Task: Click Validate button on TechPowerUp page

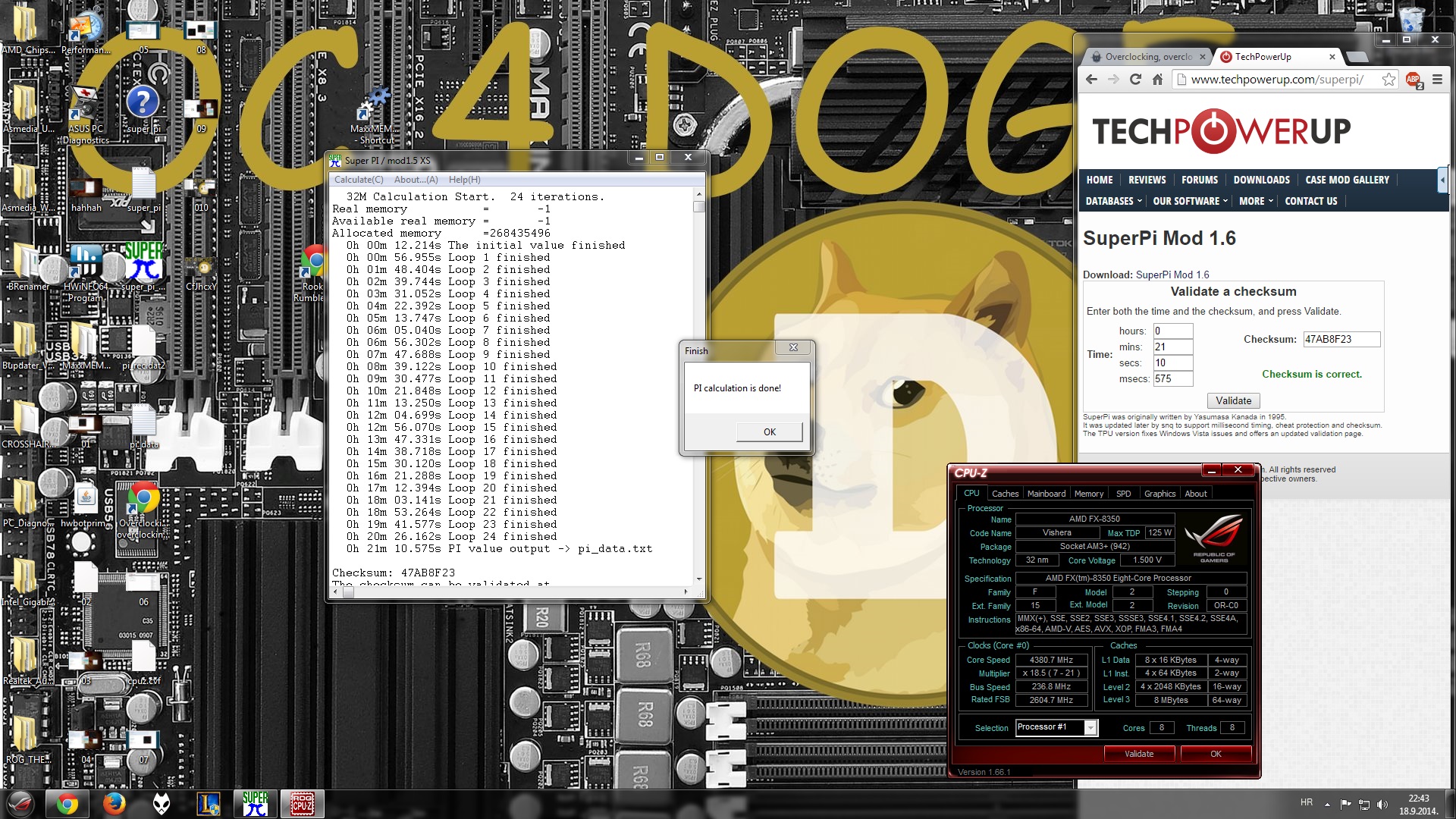Action: pos(1233,400)
